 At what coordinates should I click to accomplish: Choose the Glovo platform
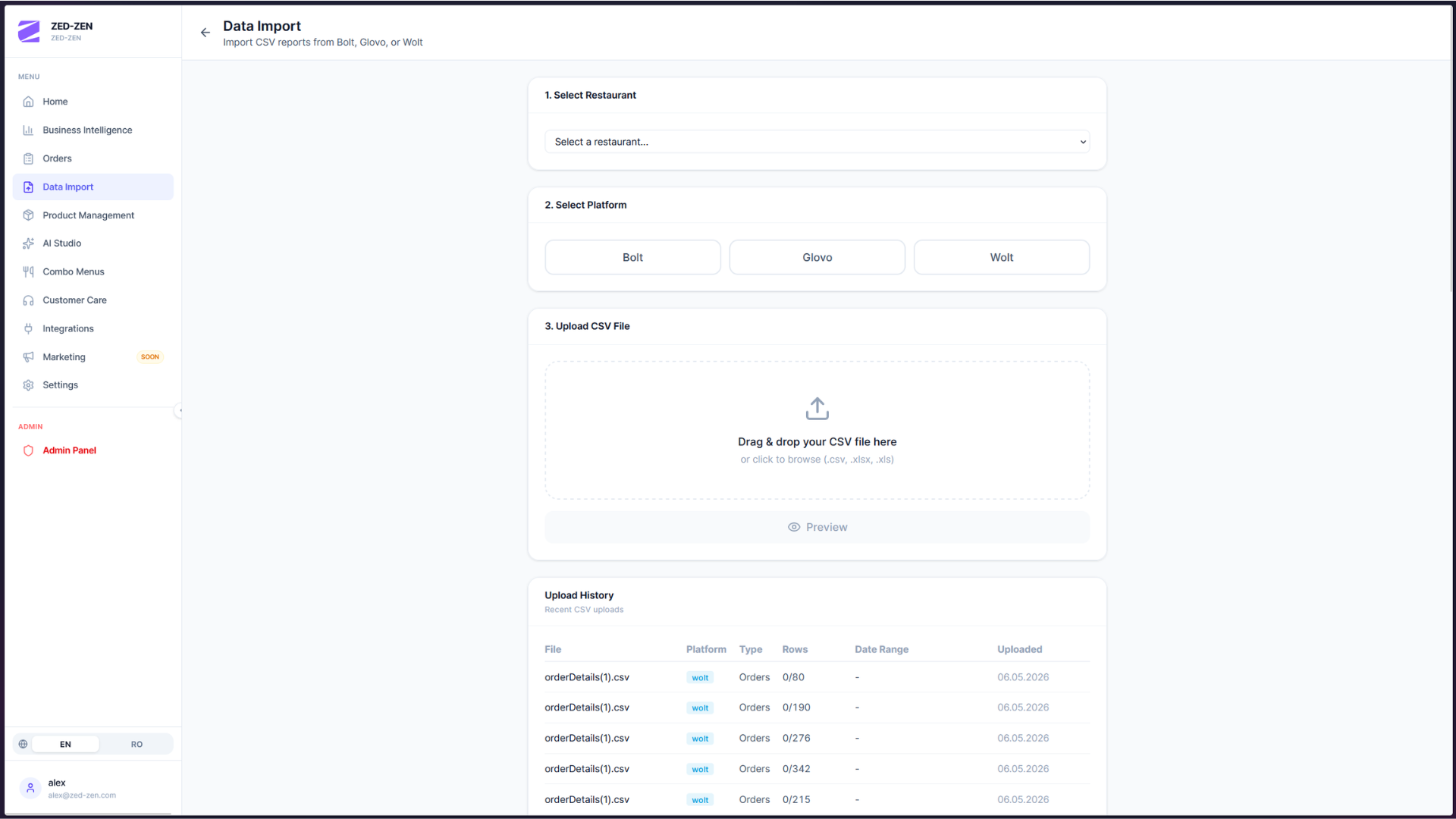pyautogui.click(x=817, y=258)
